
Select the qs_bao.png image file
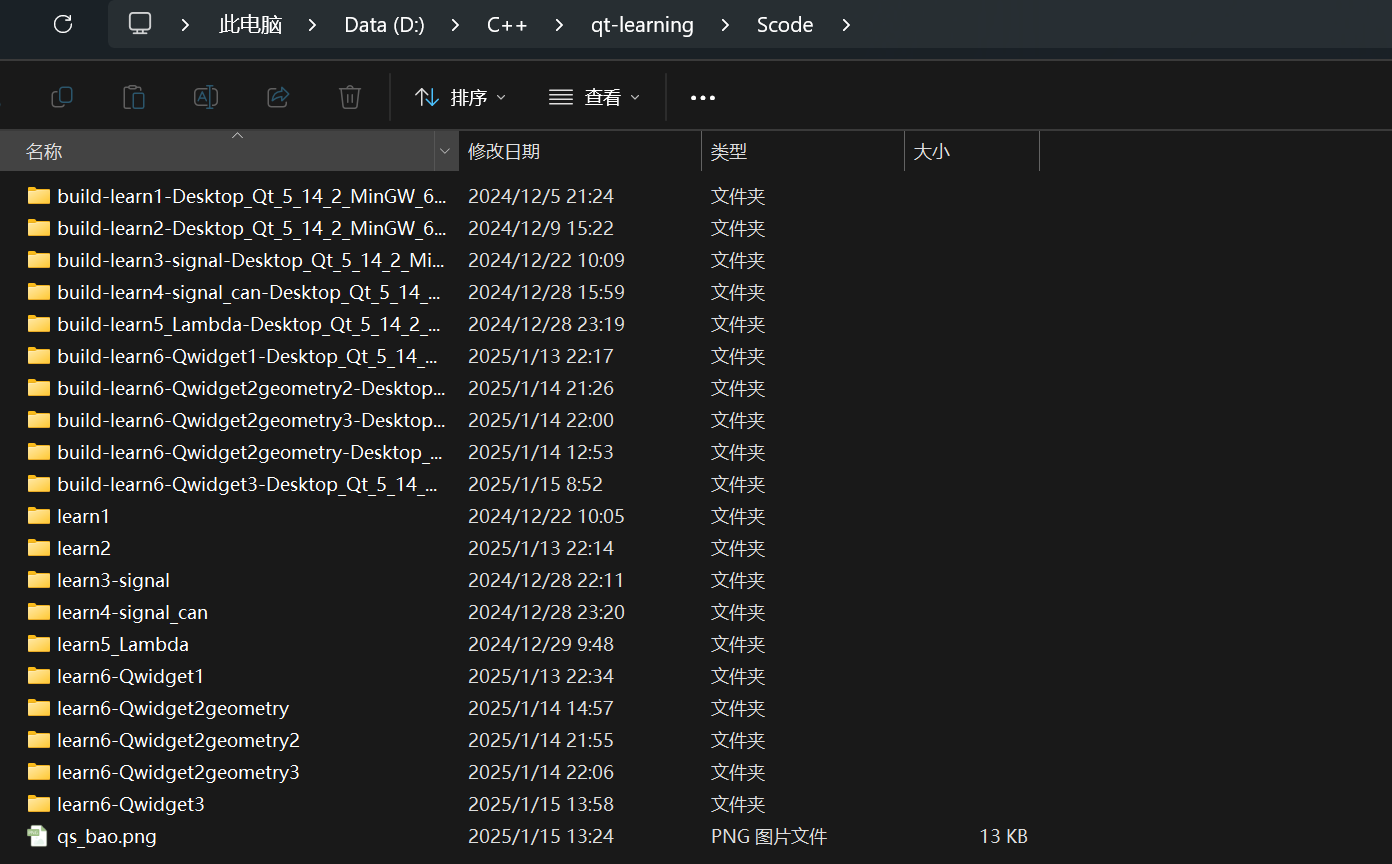coord(106,836)
